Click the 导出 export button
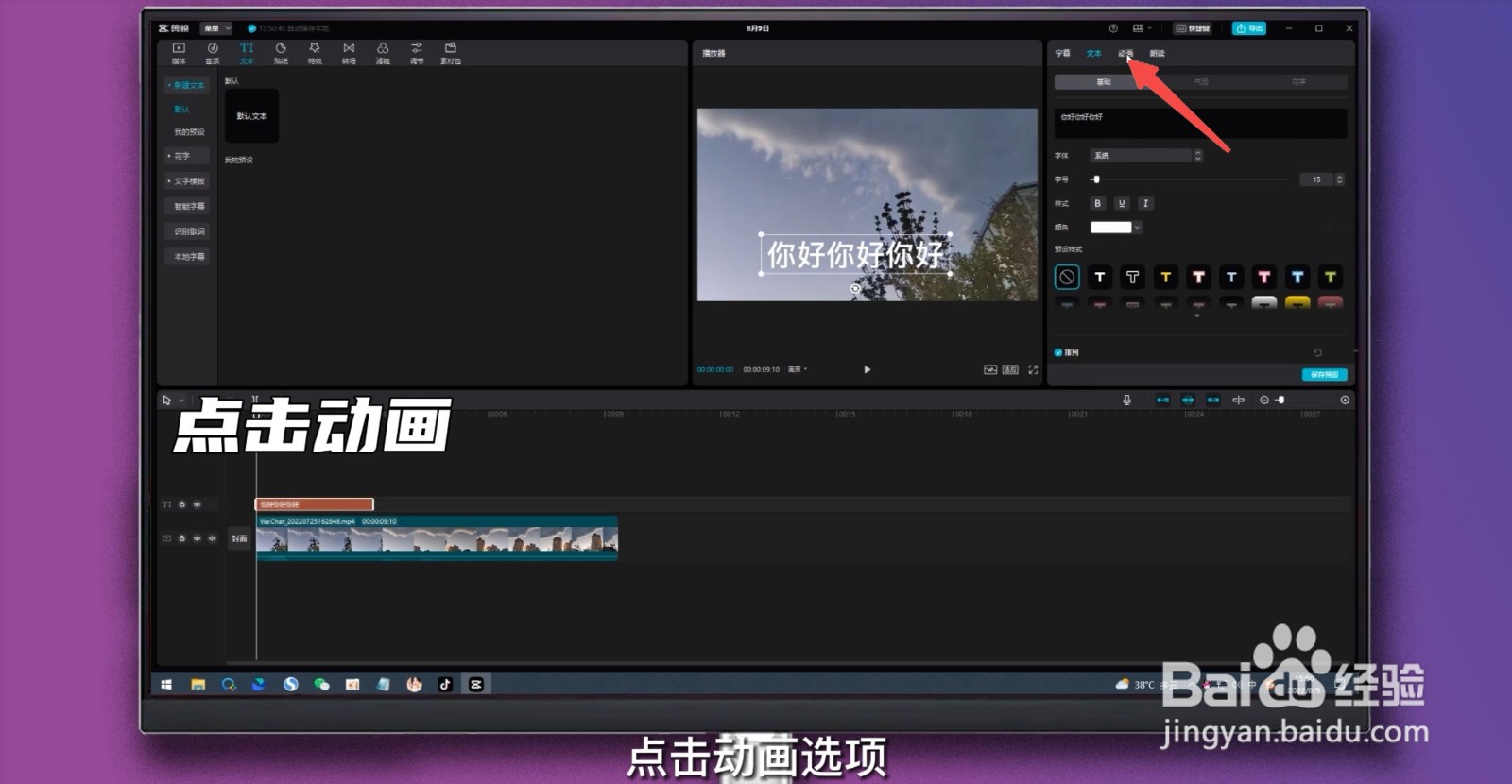The height and width of the screenshot is (784, 1512). (x=1249, y=28)
